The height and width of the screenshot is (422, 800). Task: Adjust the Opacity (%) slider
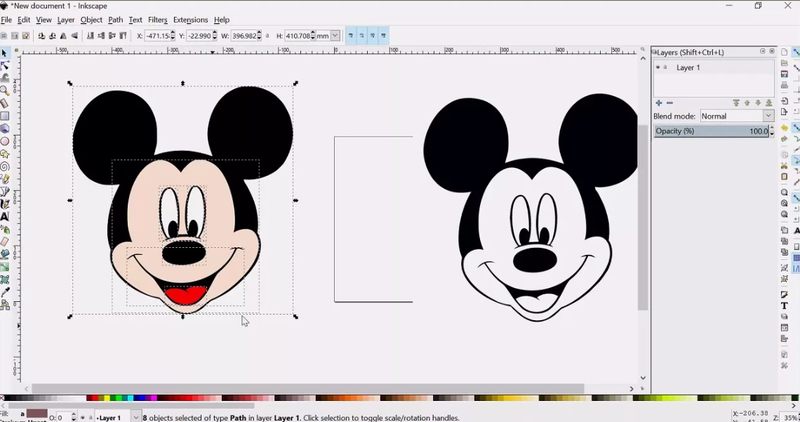711,131
